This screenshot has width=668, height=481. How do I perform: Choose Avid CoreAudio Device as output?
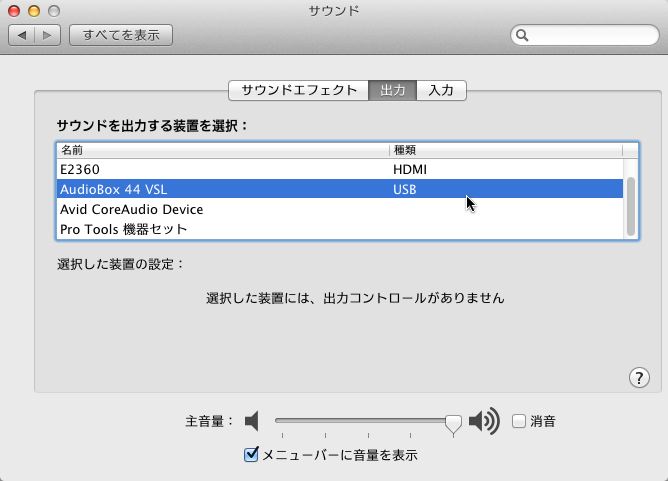(340, 209)
